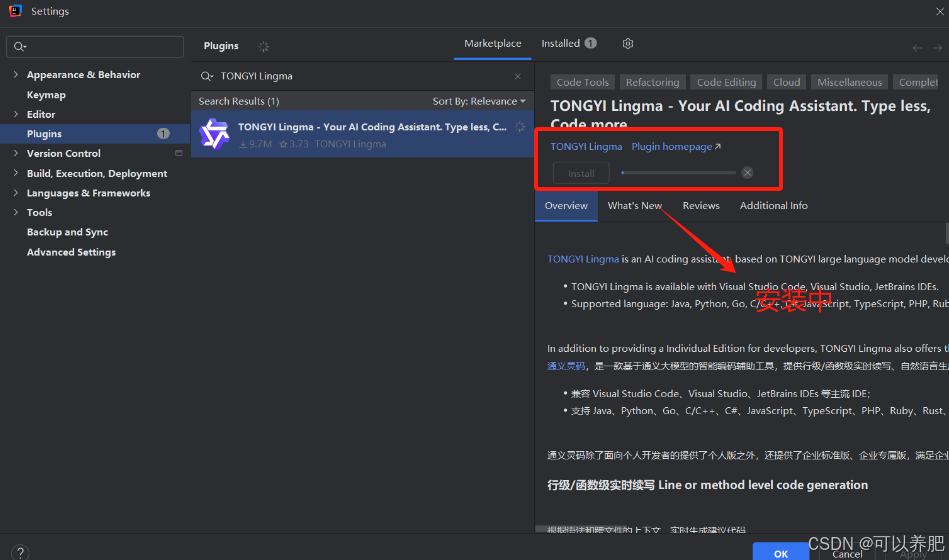The image size is (949, 560).
Task: Click the Installed tab count badge
Action: [591, 43]
